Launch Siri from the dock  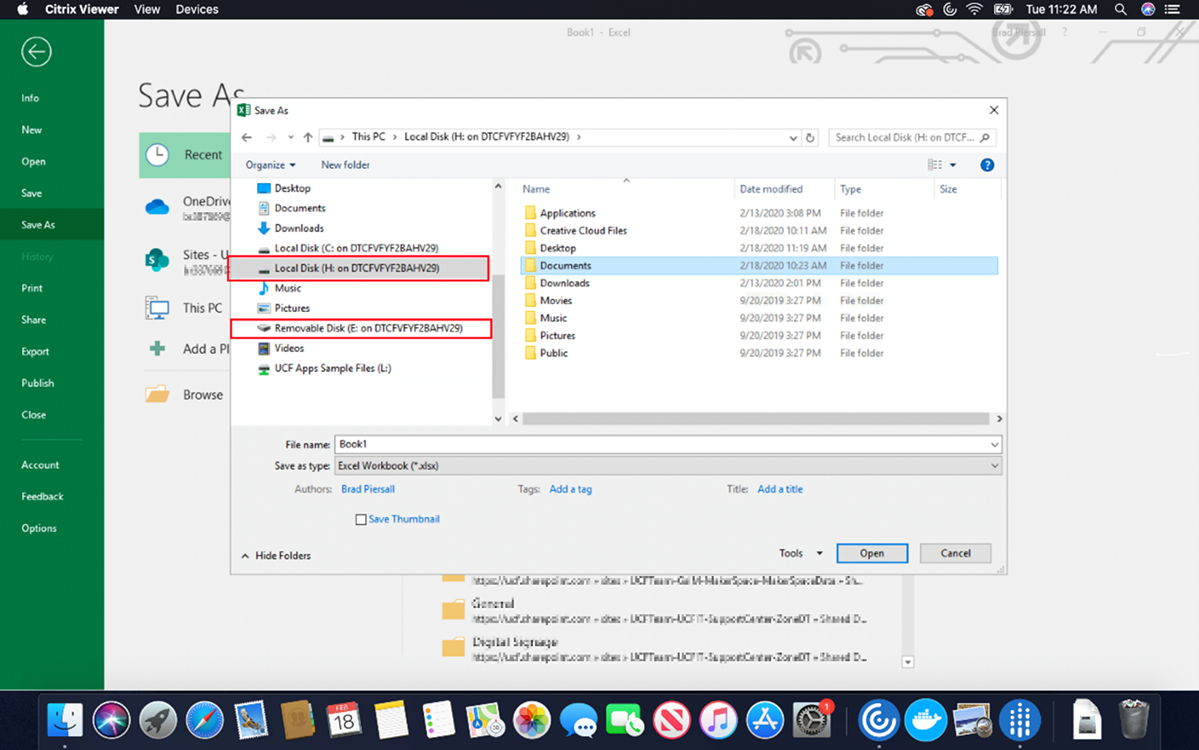point(112,720)
